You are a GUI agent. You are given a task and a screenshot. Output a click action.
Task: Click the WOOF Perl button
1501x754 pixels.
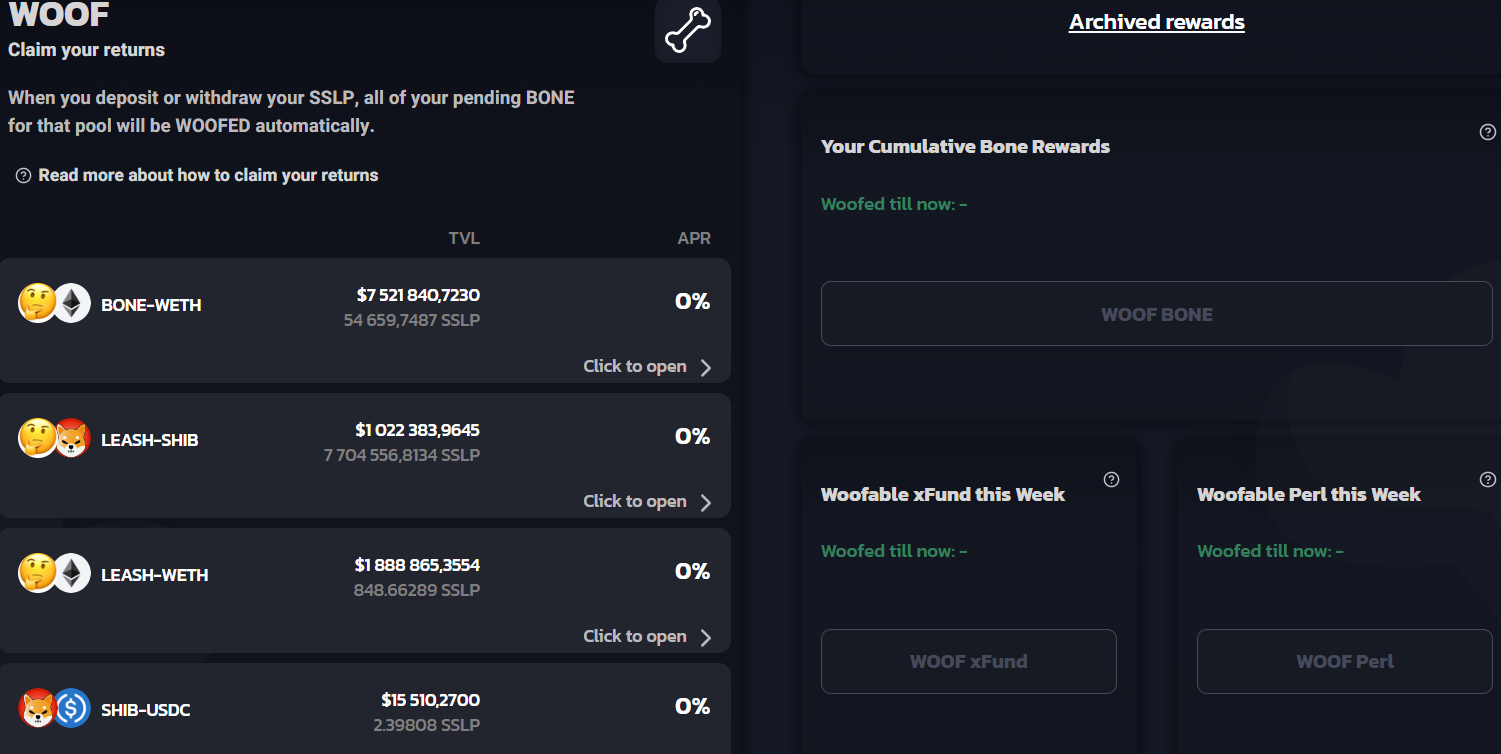1345,661
